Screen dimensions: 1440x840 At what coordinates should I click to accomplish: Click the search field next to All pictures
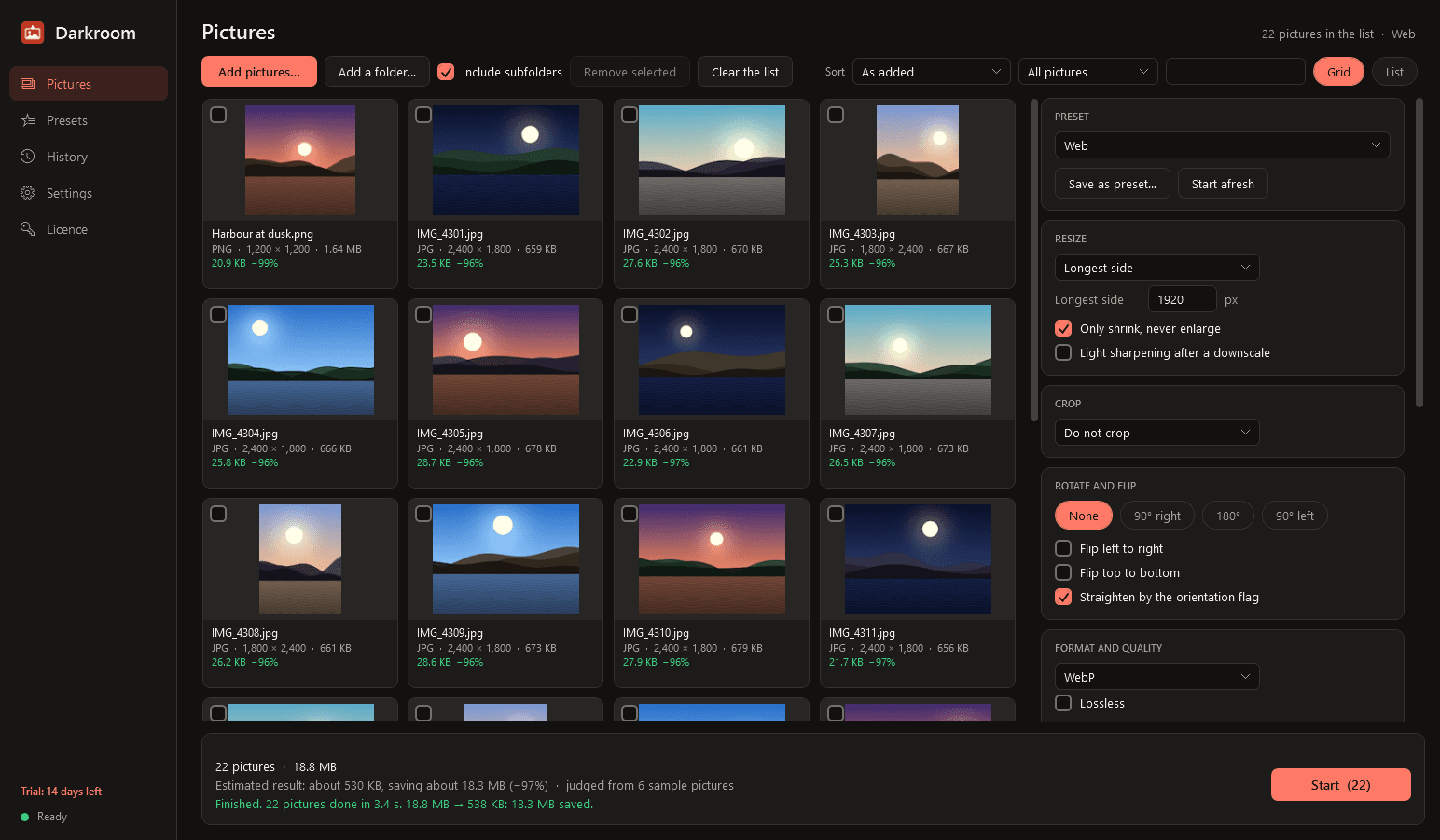pyautogui.click(x=1236, y=72)
